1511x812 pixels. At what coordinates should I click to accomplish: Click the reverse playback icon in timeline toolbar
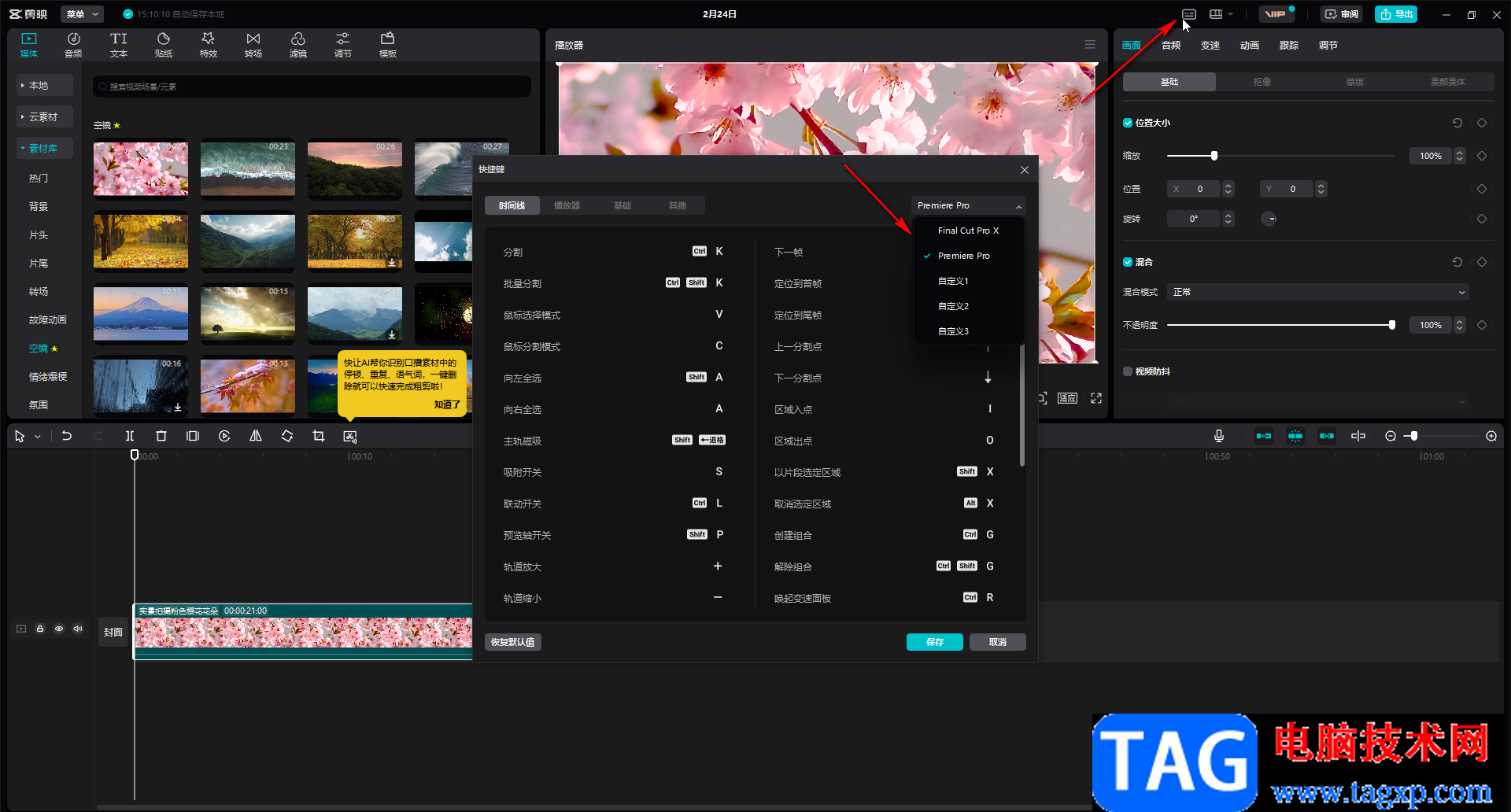224,436
